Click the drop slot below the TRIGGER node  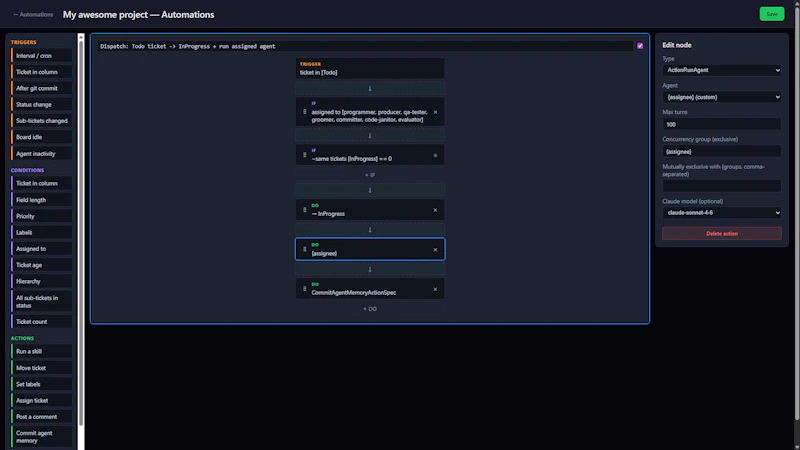click(370, 88)
